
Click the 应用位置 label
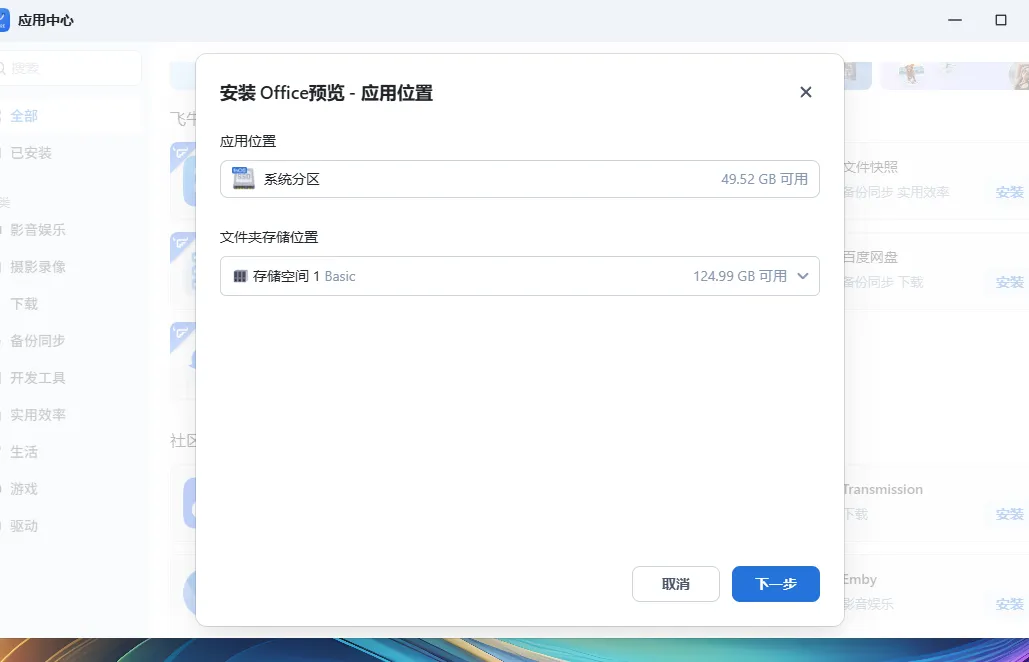248,141
